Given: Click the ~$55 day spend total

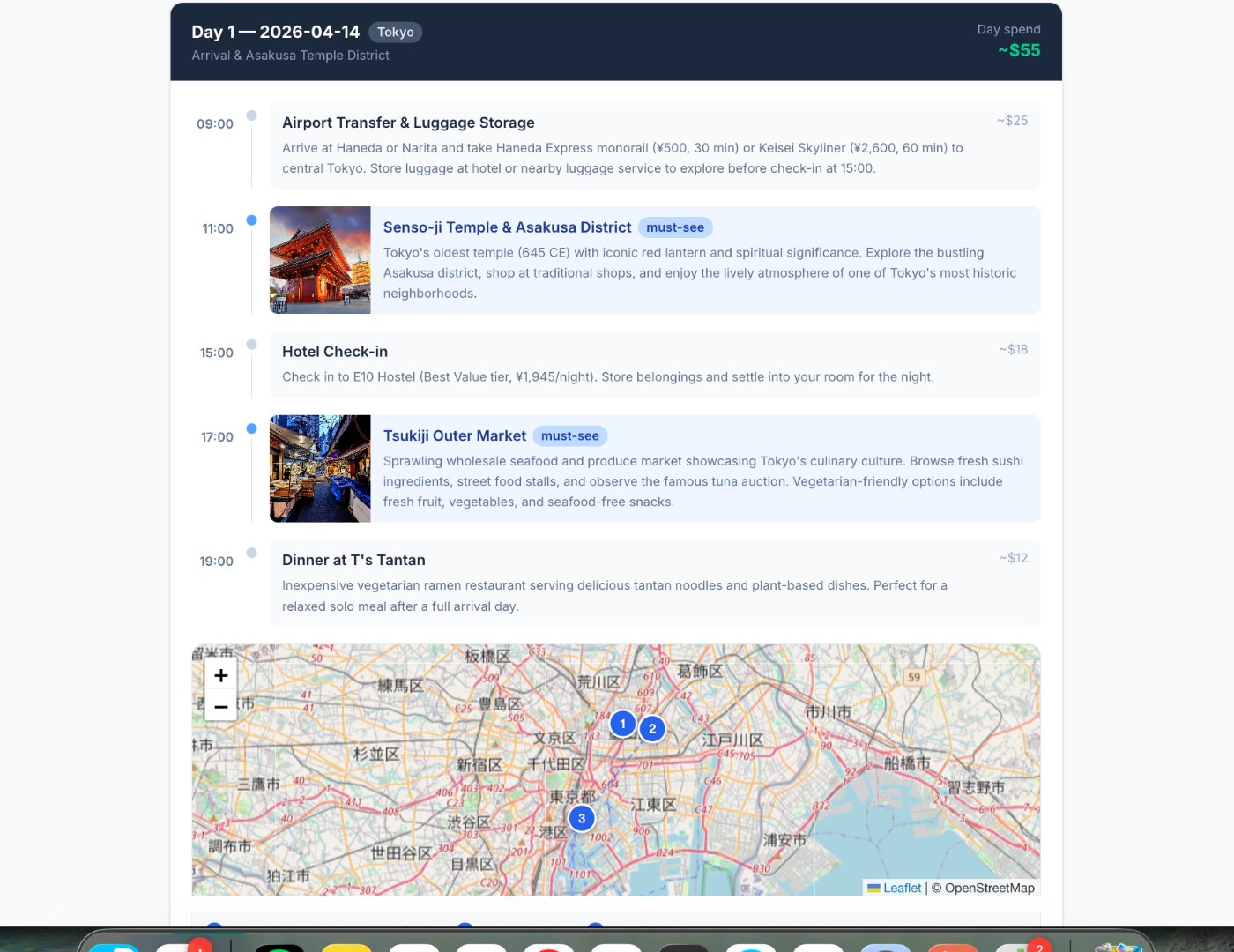Looking at the screenshot, I should click(x=1019, y=50).
